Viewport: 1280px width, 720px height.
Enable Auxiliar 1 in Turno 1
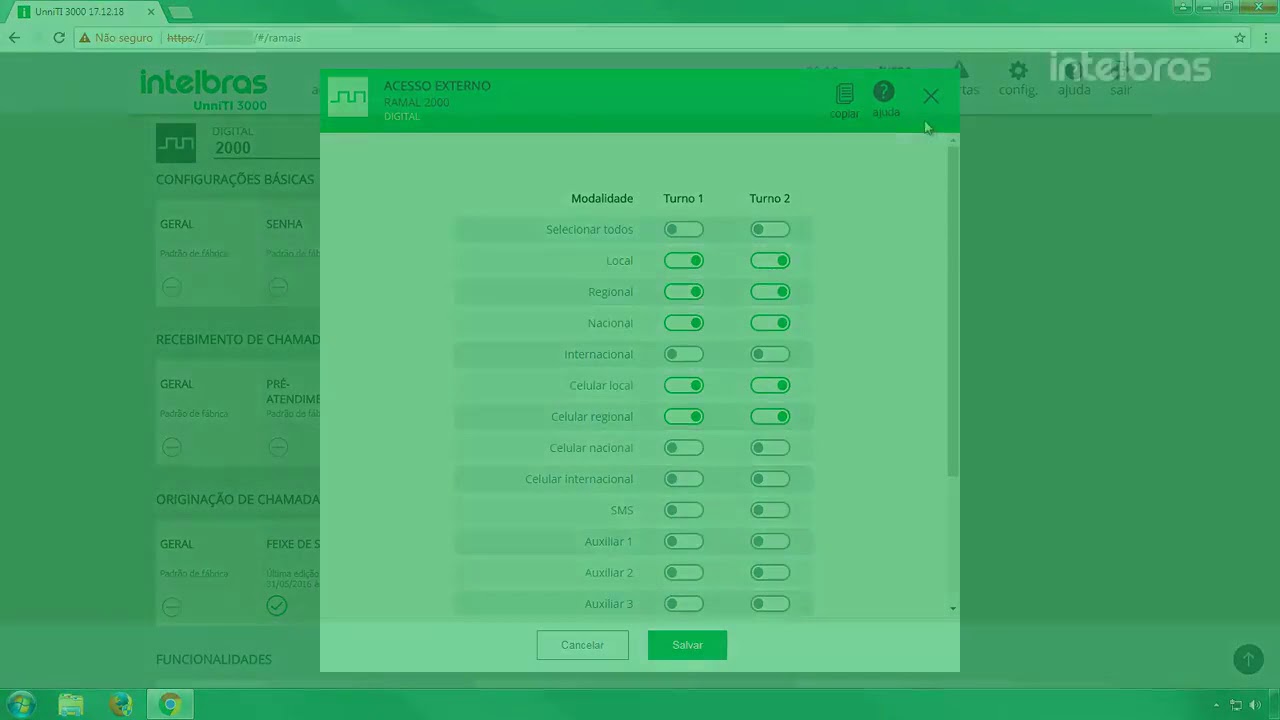(x=684, y=542)
